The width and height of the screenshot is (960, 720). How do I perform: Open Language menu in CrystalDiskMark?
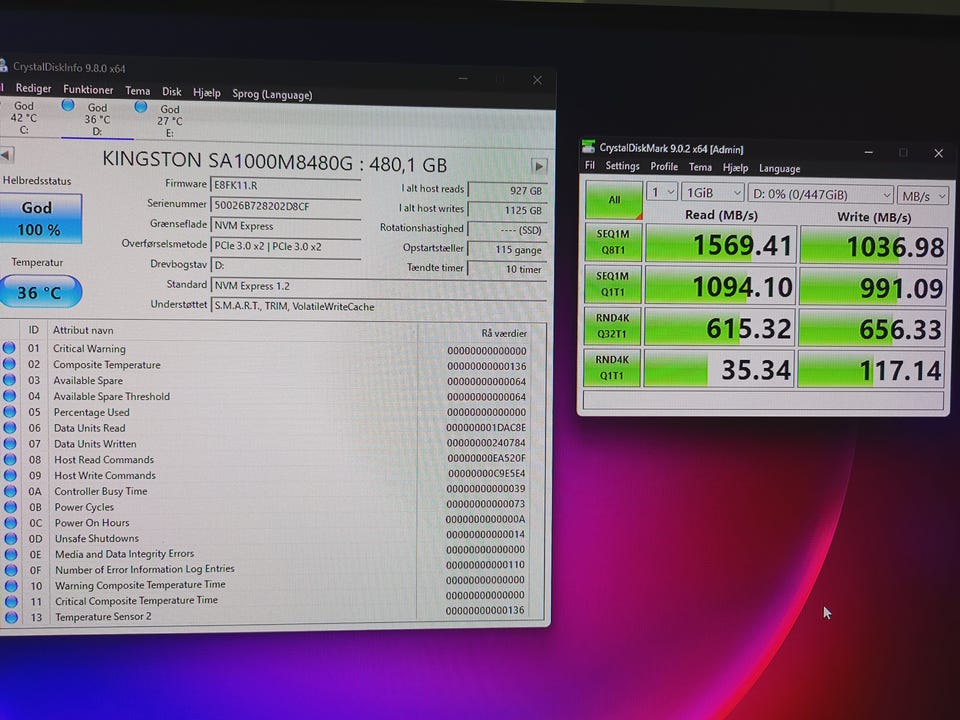[779, 168]
